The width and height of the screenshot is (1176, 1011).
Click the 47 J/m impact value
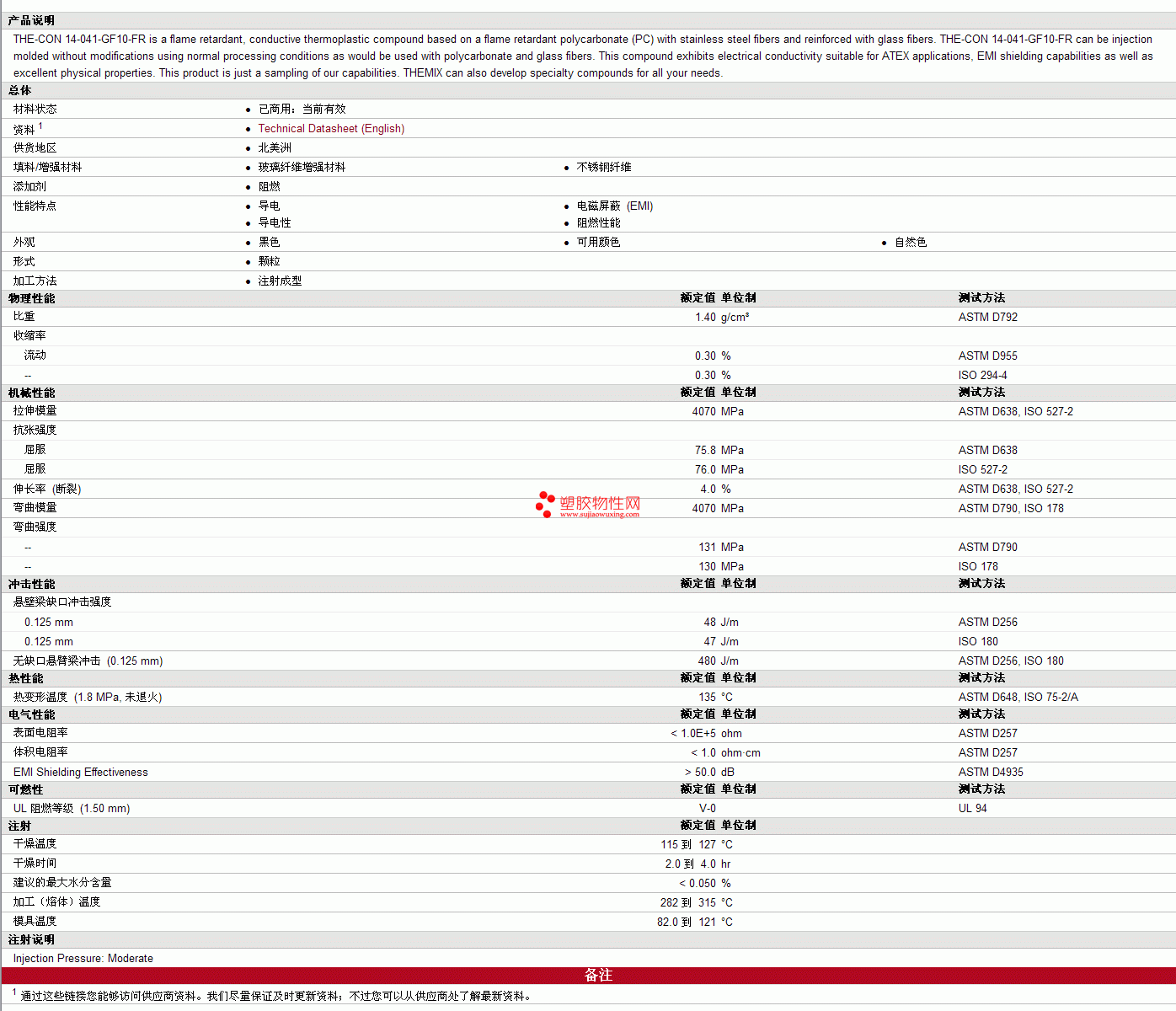pyautogui.click(x=721, y=642)
